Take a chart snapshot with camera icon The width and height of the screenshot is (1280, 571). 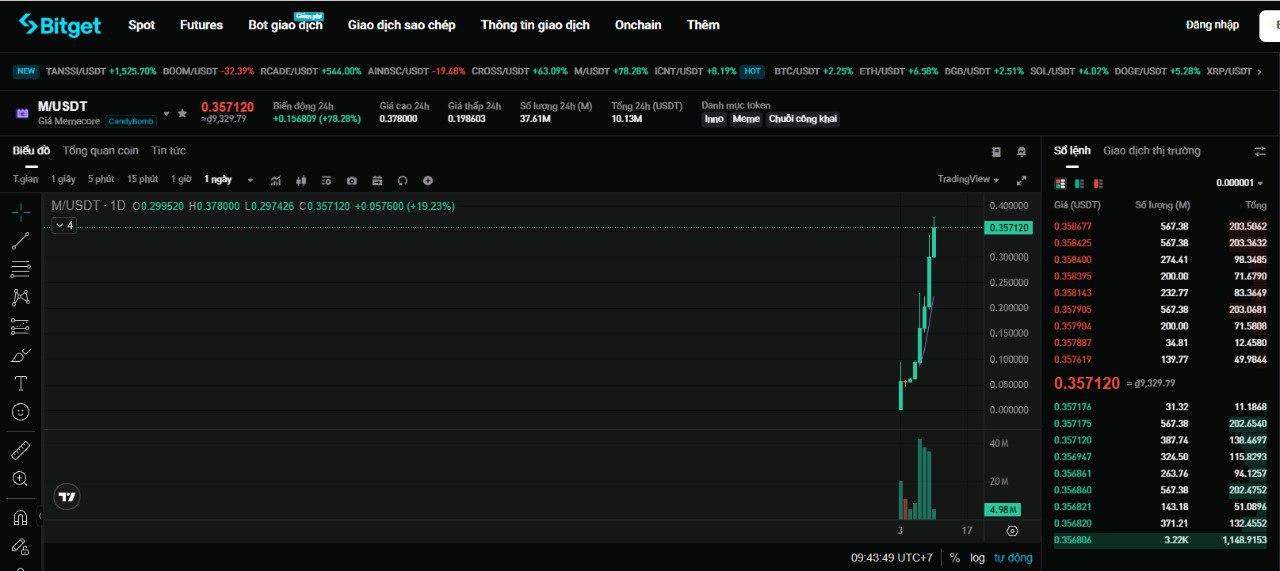(352, 180)
